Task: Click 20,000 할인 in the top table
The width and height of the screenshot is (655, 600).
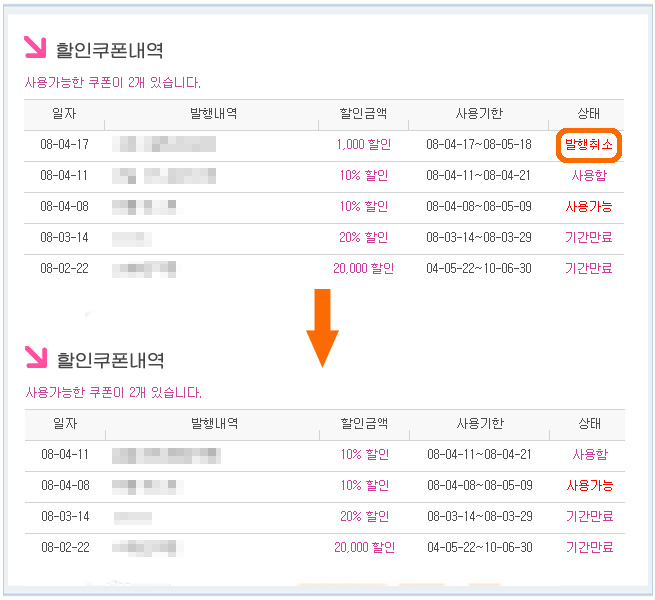Action: (363, 269)
